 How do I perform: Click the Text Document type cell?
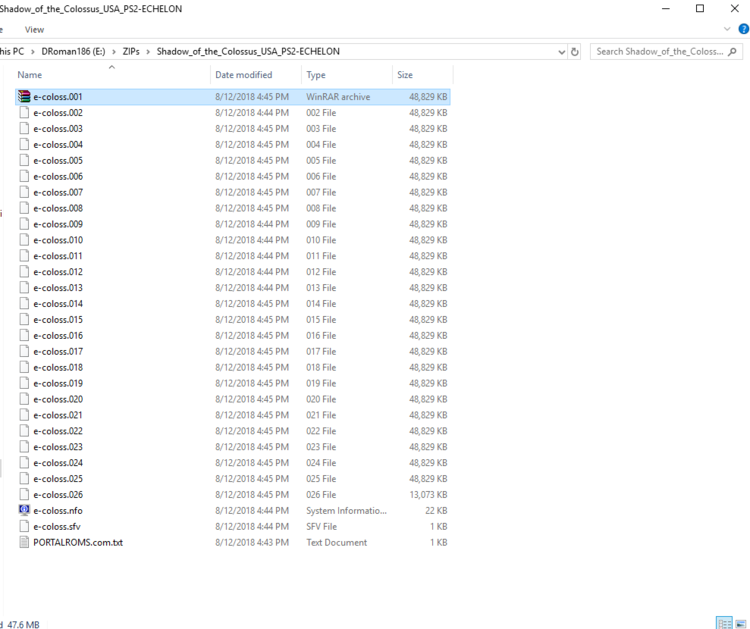(x=337, y=542)
